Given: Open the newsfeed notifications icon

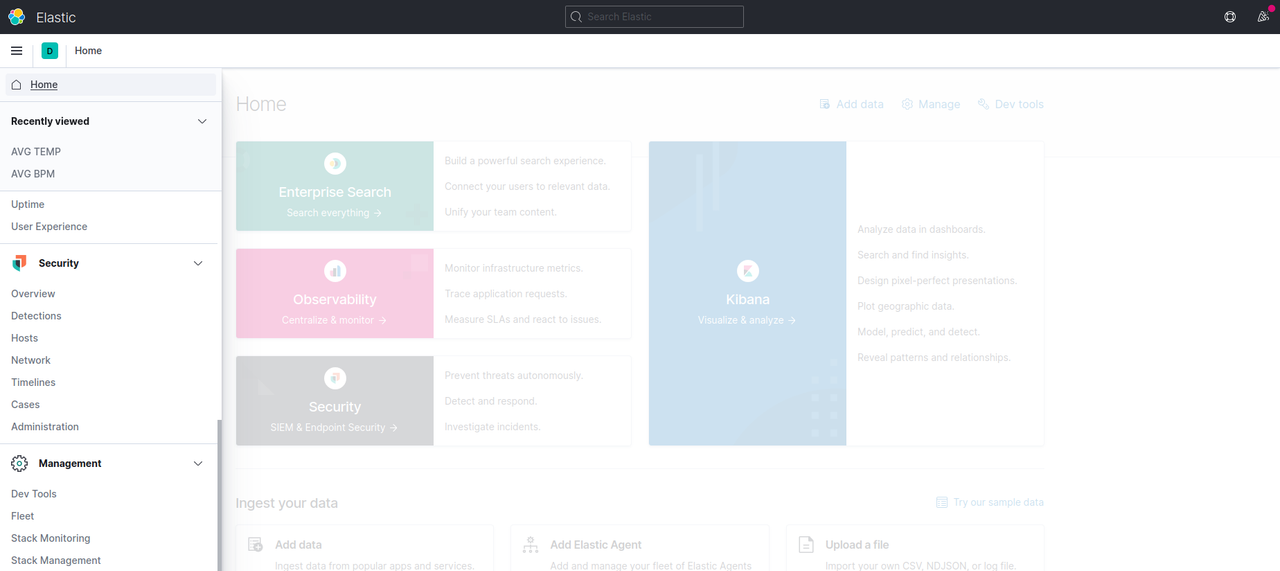Looking at the screenshot, I should click(1264, 17).
